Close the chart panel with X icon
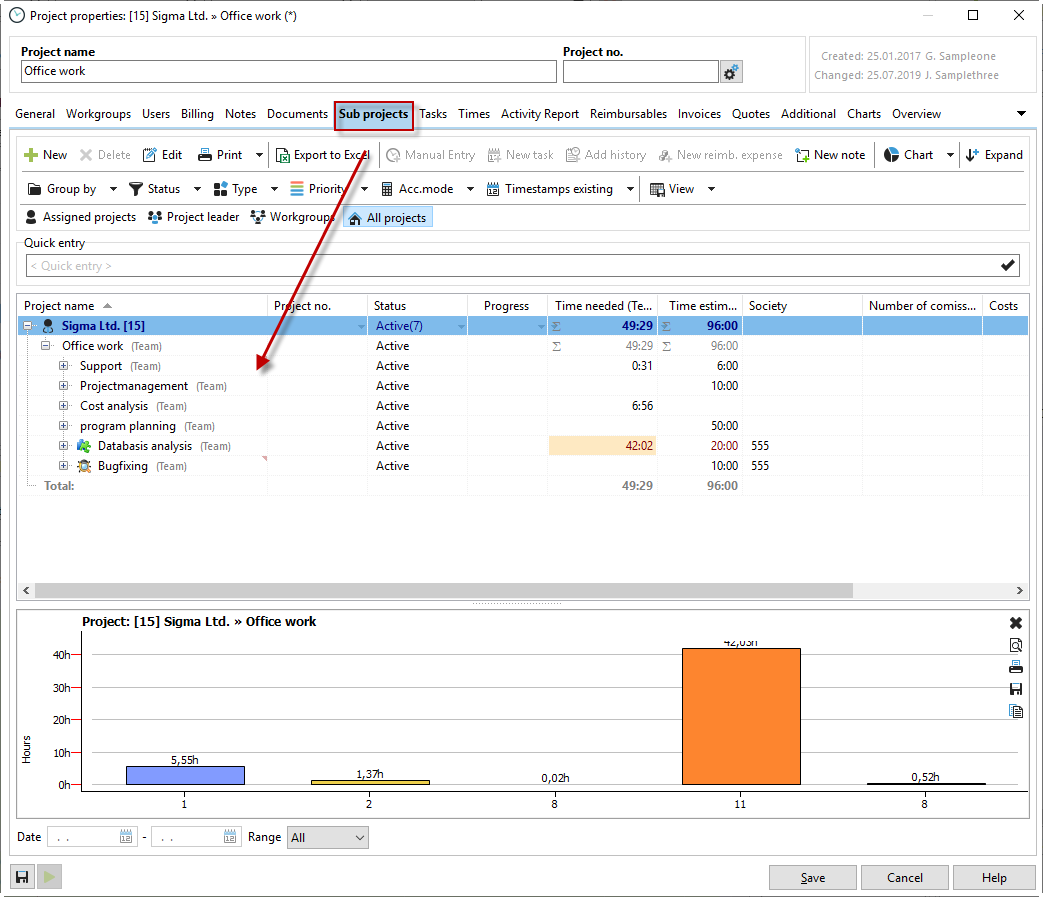 tap(1016, 623)
